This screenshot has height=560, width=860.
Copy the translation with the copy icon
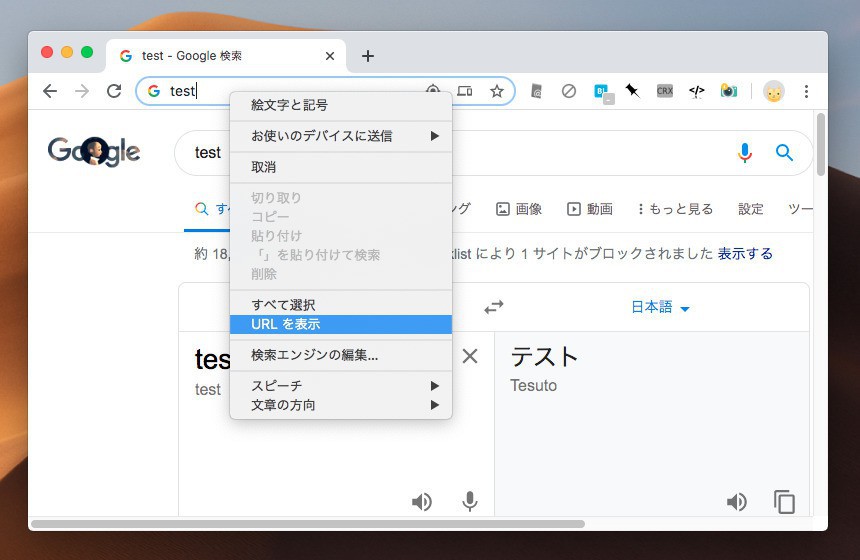pyautogui.click(x=785, y=502)
